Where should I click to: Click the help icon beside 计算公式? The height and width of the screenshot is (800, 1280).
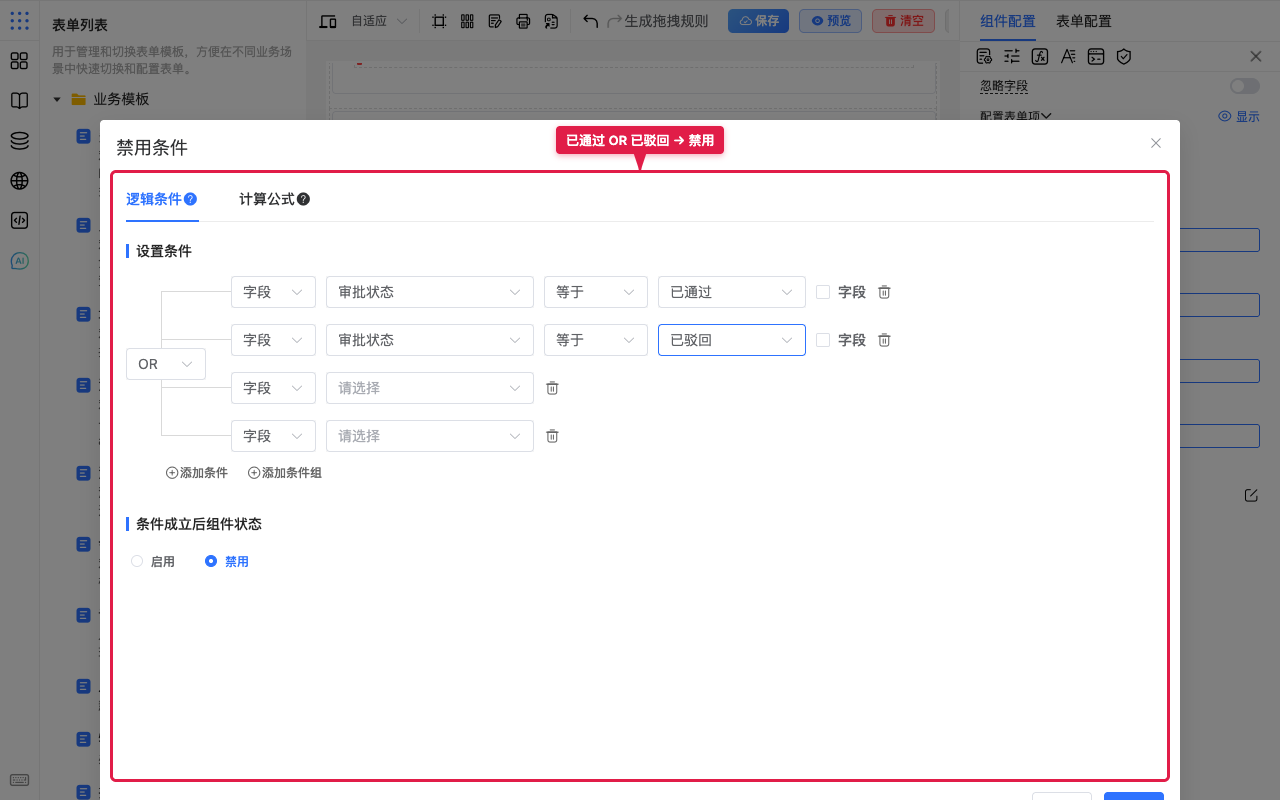[x=303, y=199]
